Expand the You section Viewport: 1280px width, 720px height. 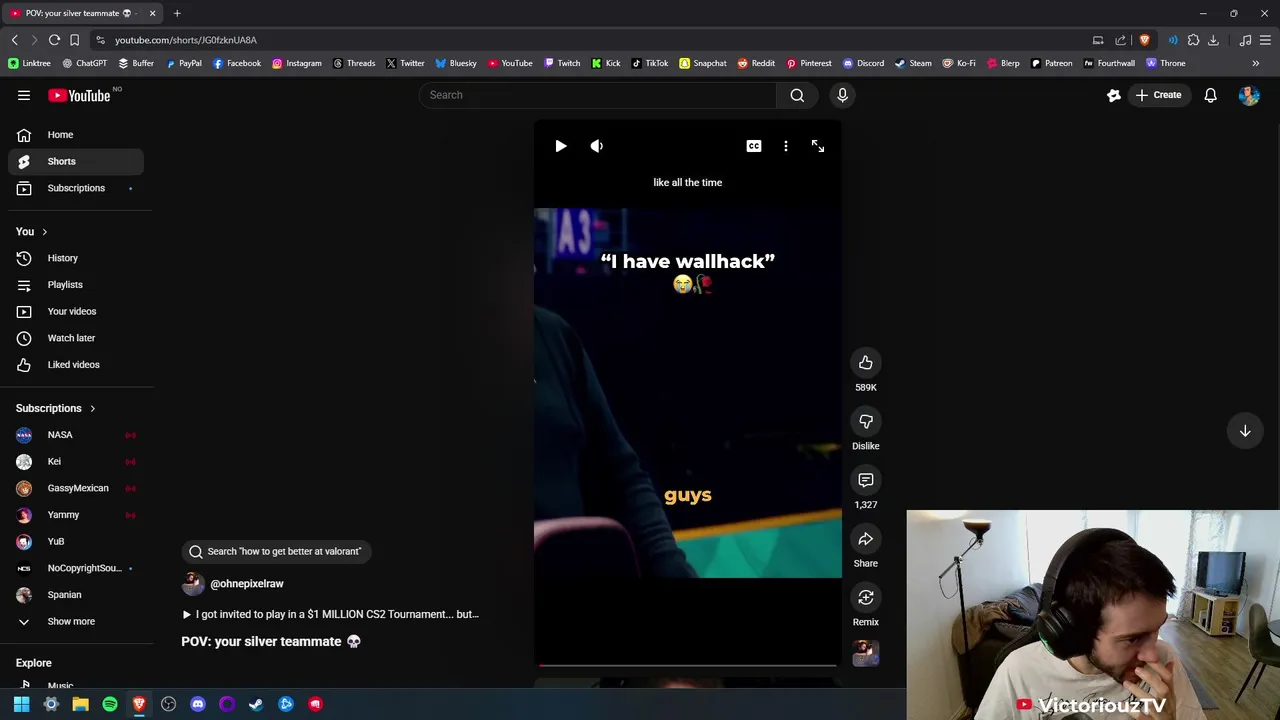coord(32,232)
